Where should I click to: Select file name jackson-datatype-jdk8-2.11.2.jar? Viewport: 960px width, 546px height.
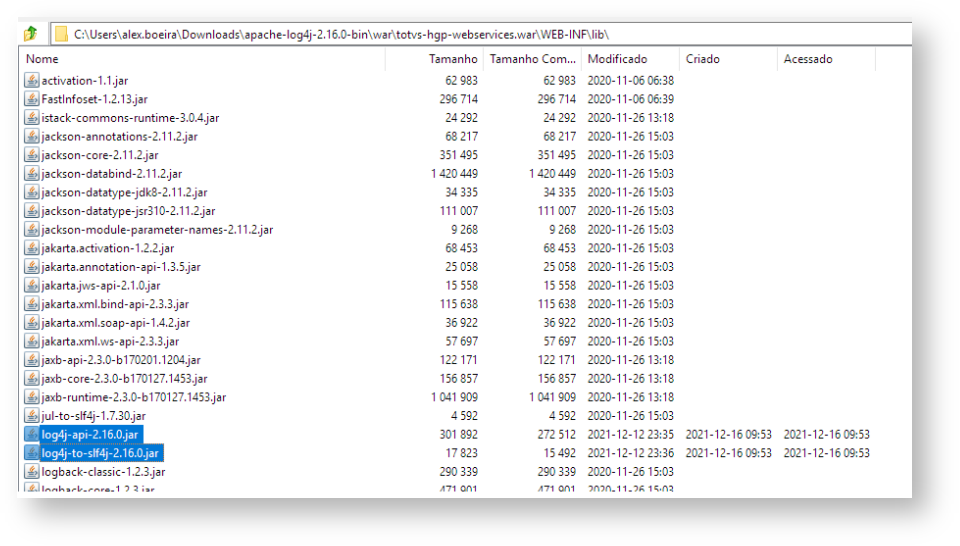point(124,192)
